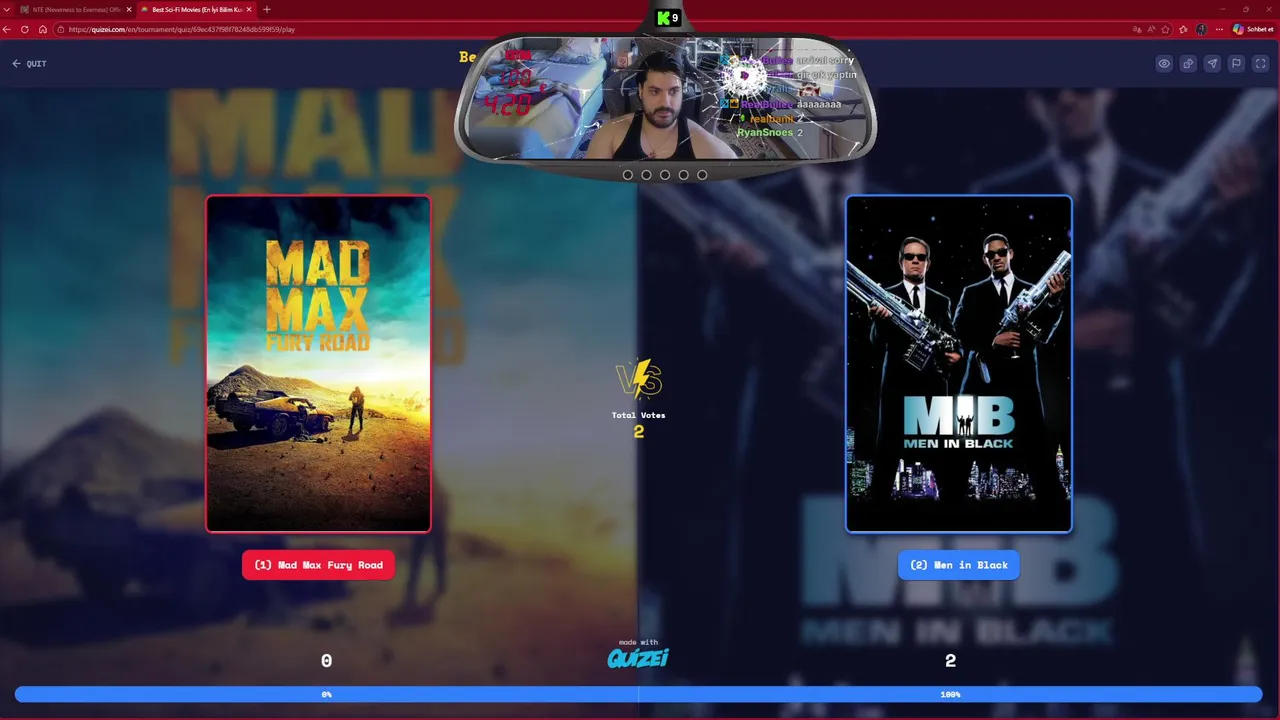Click the blue vote percentage bar
Image resolution: width=1280 pixels, height=720 pixels.
[638, 694]
